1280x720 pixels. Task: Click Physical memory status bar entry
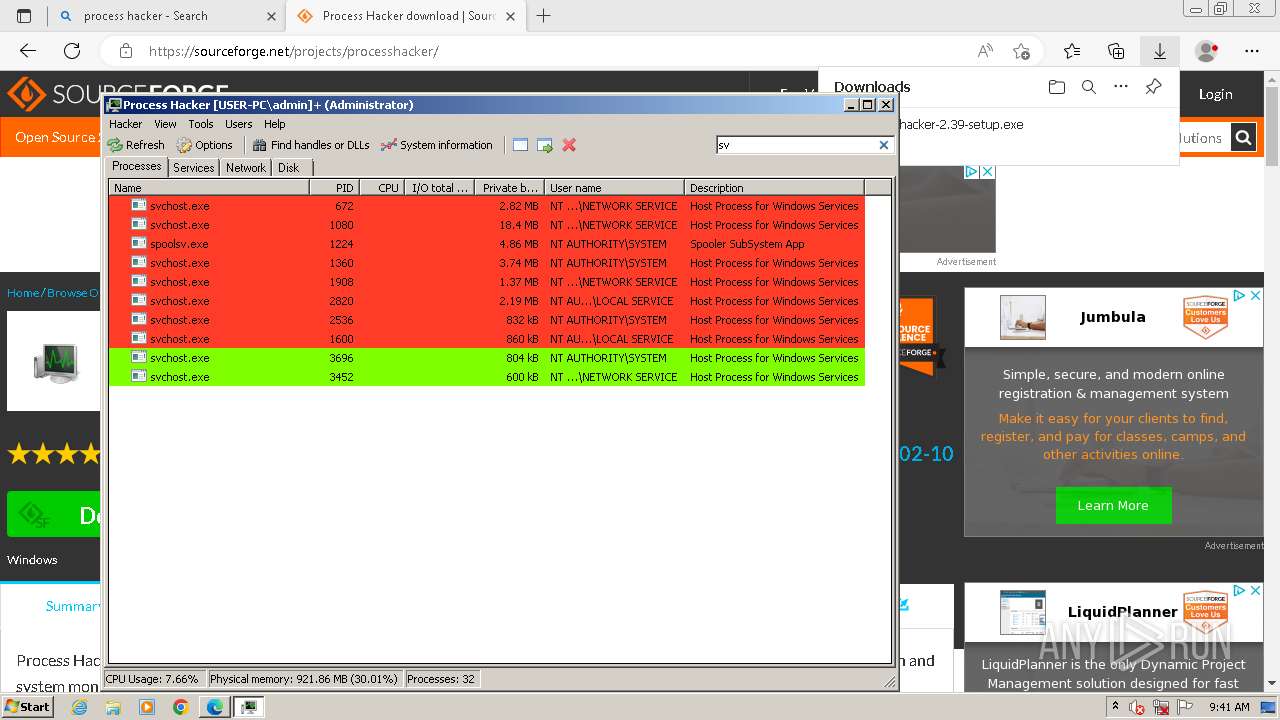pyautogui.click(x=303, y=678)
